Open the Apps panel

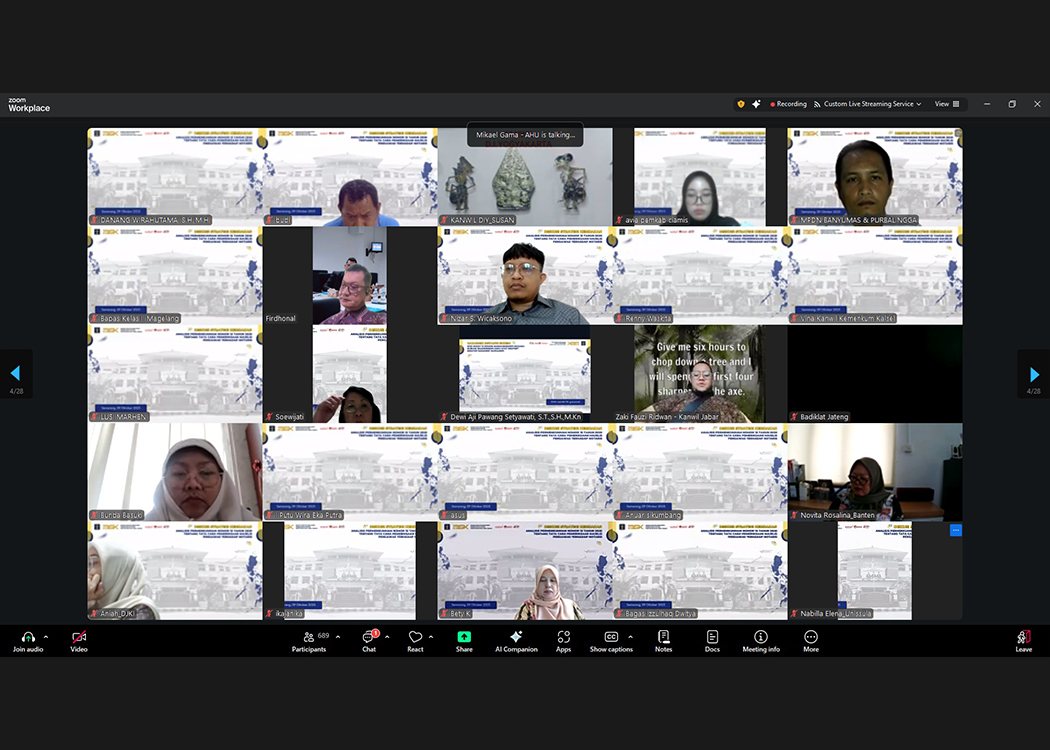click(563, 638)
